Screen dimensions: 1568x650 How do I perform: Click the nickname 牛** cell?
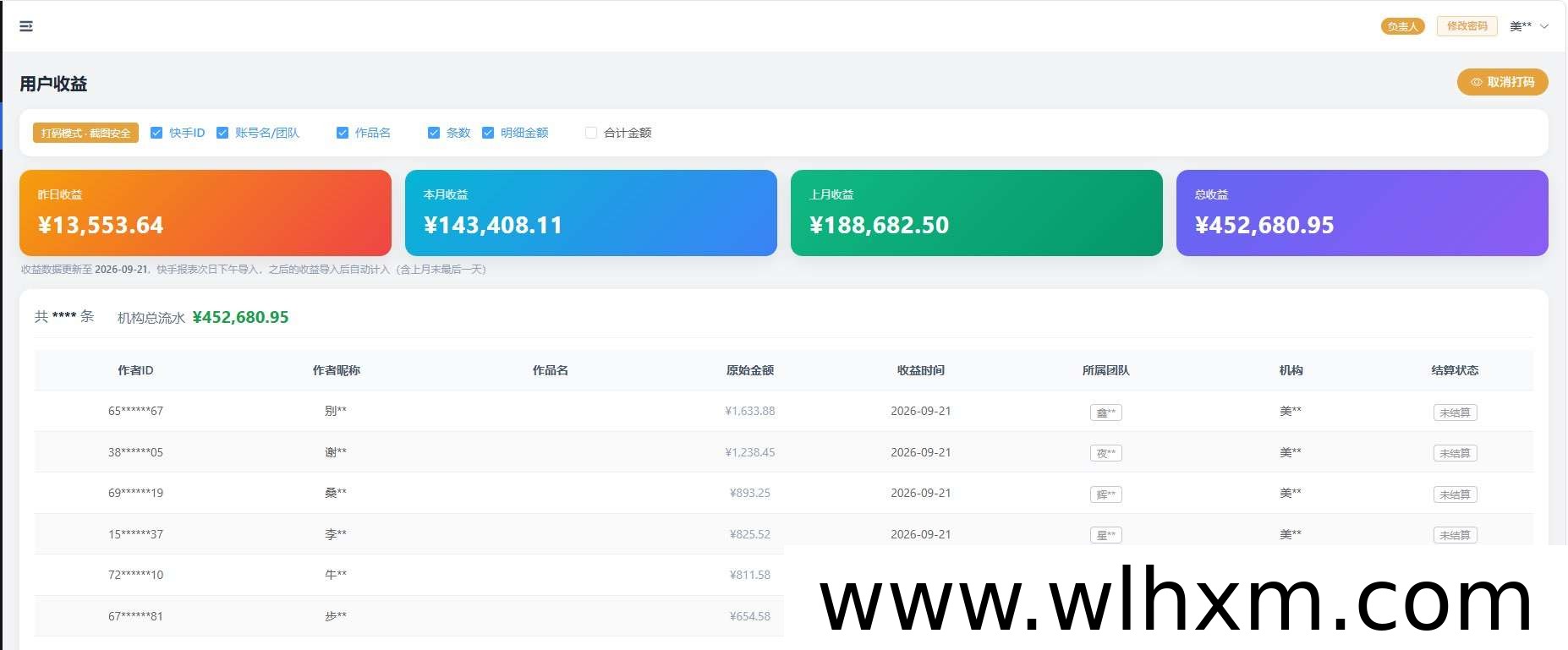[x=336, y=575]
